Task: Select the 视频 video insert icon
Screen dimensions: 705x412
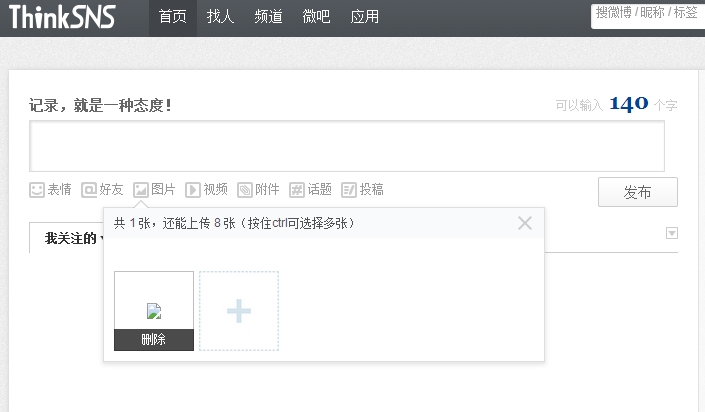Action: tap(193, 190)
